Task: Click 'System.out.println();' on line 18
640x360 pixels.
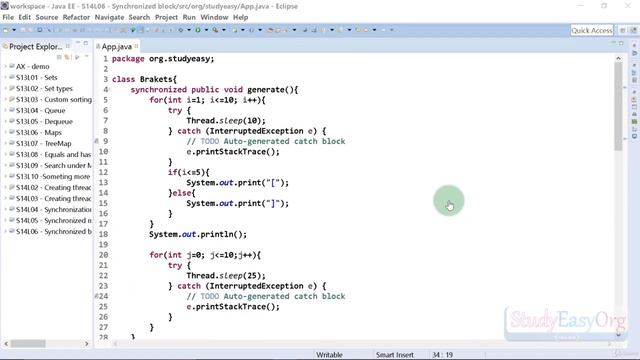Action: pos(198,234)
